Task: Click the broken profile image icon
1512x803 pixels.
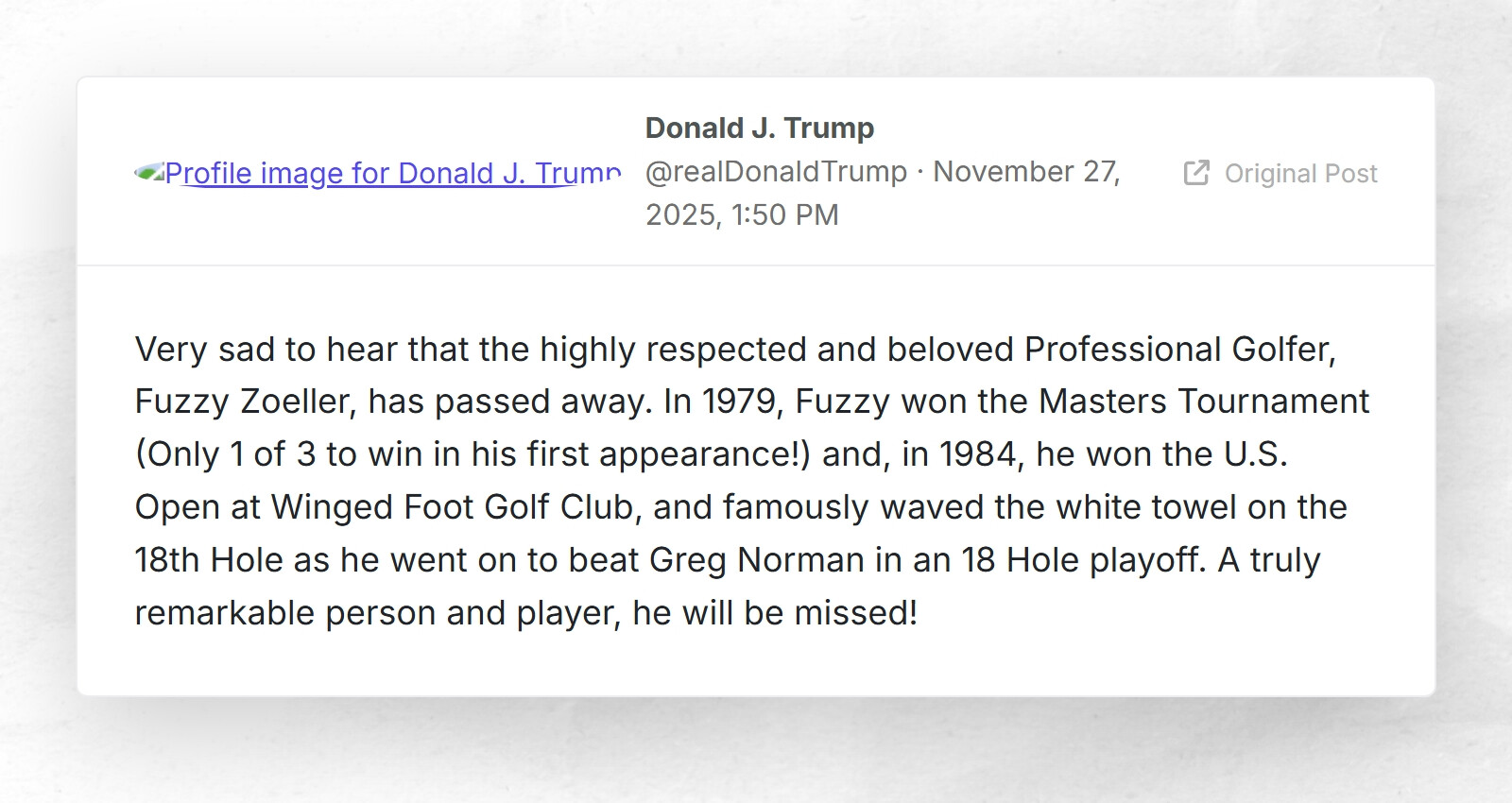Action: pyautogui.click(x=149, y=173)
